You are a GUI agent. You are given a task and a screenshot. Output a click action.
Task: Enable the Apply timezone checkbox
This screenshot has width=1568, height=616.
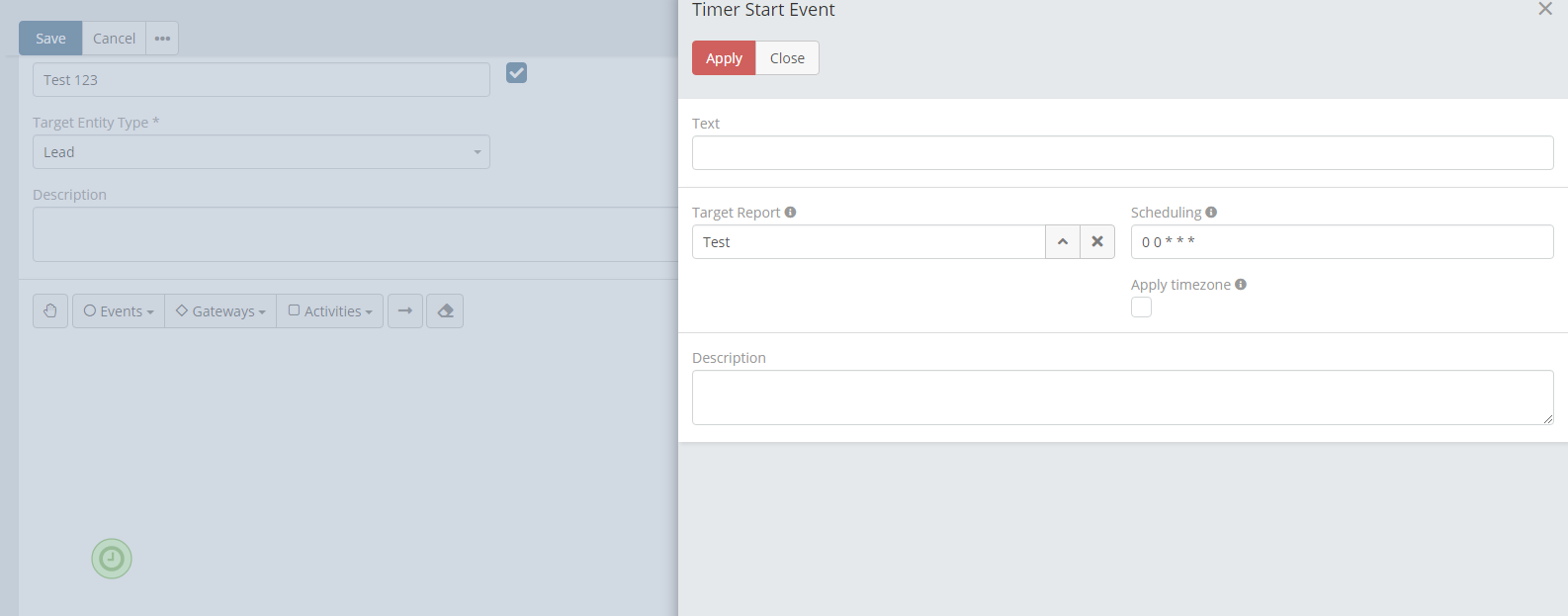[1142, 308]
